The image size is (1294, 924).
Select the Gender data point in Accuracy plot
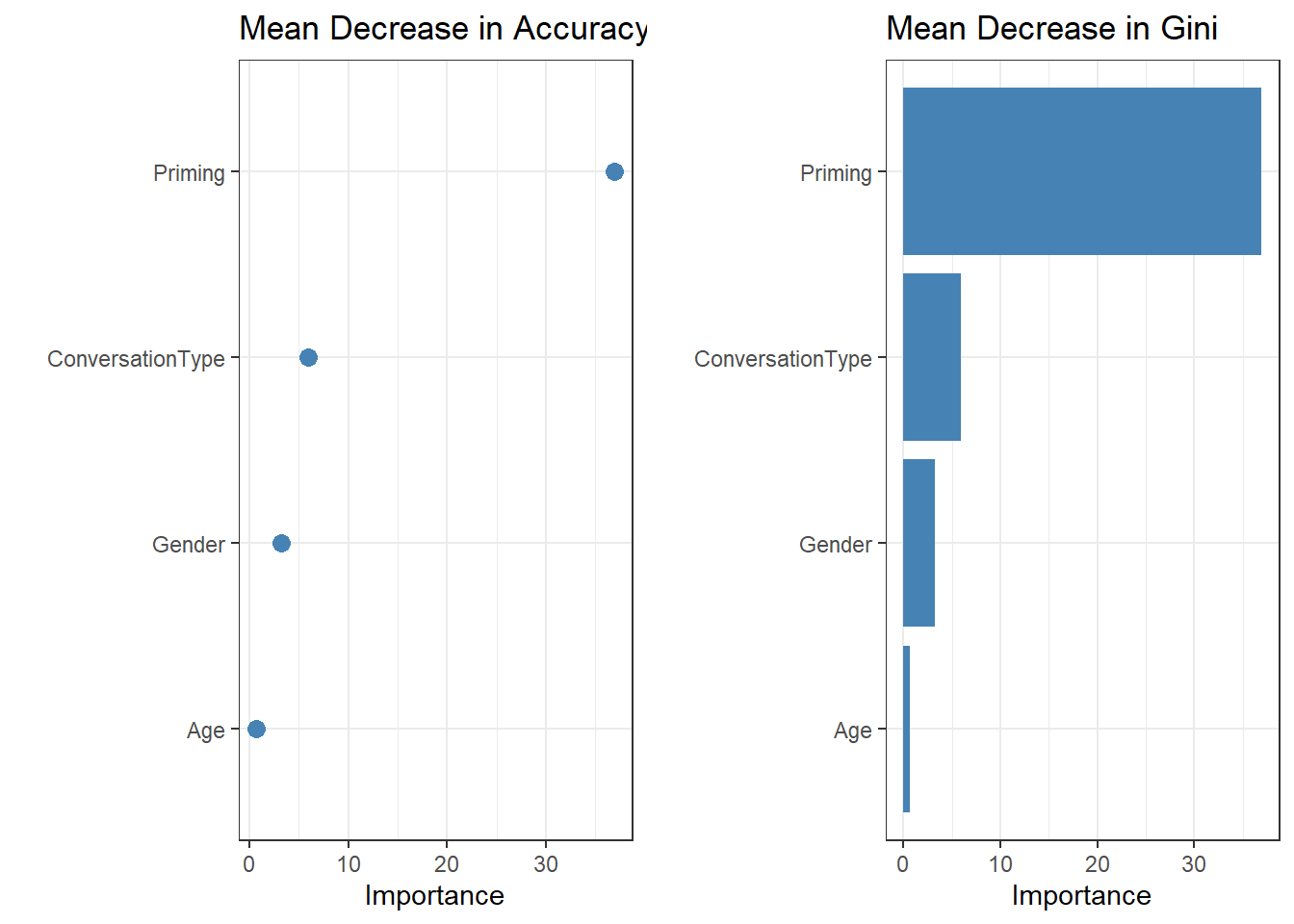click(281, 543)
